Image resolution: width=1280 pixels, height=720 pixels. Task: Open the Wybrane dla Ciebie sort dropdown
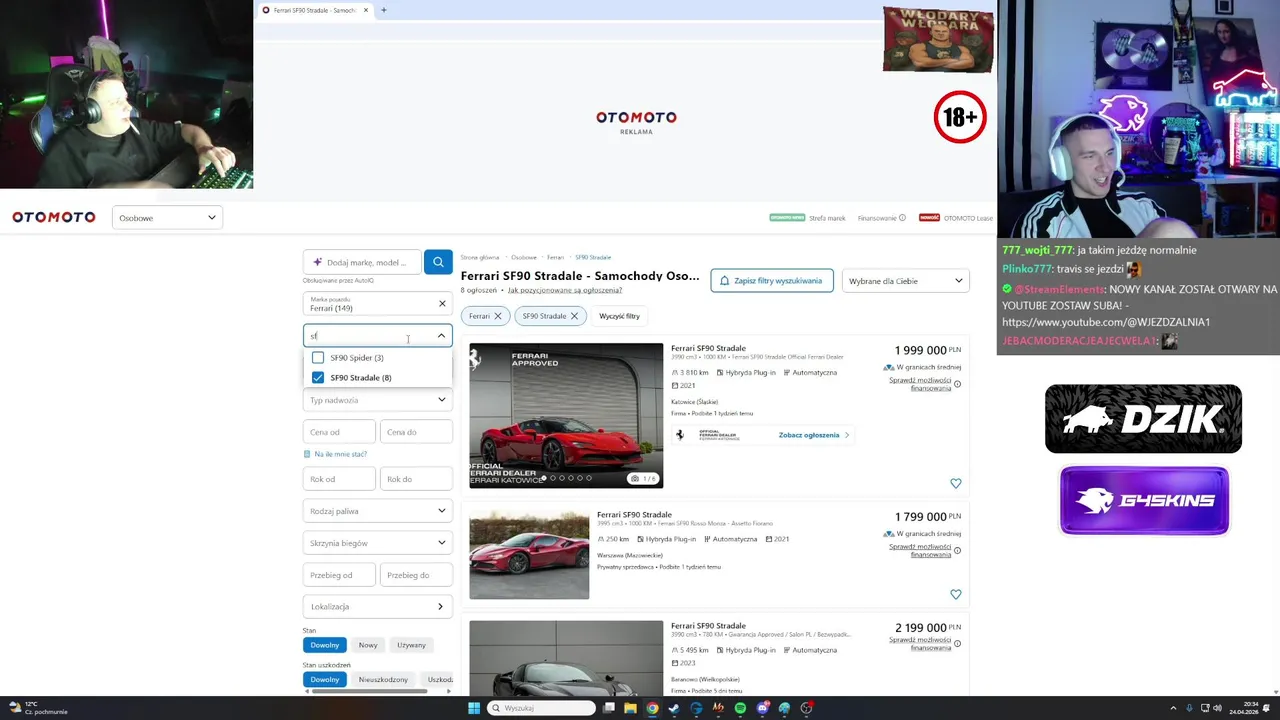click(x=906, y=281)
